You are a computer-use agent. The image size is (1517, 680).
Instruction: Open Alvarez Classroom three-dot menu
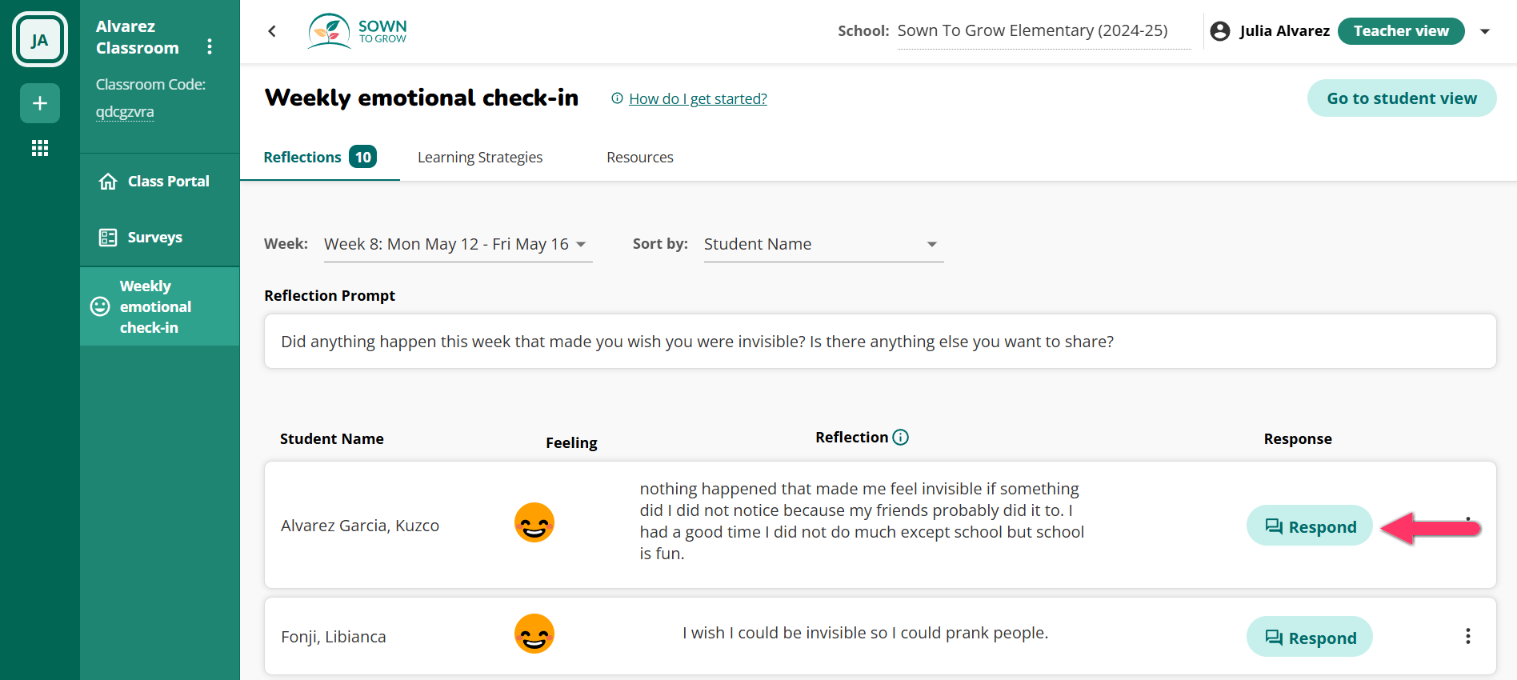point(209,47)
